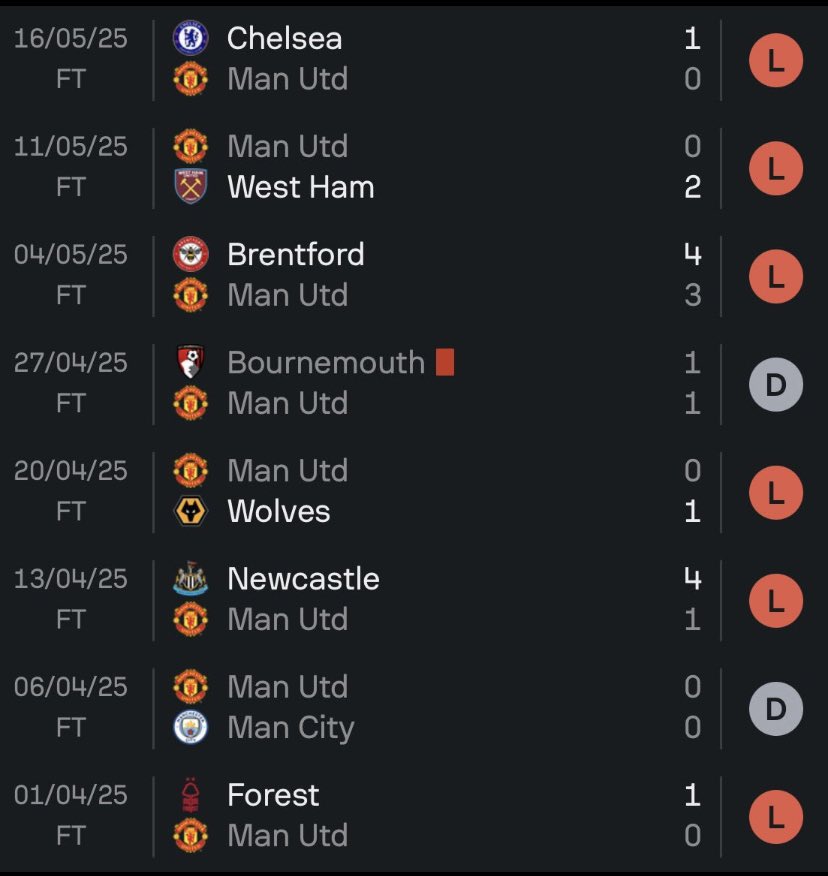Click the Brentford club crest
Image resolution: width=828 pixels, height=876 pixels.
191,254
